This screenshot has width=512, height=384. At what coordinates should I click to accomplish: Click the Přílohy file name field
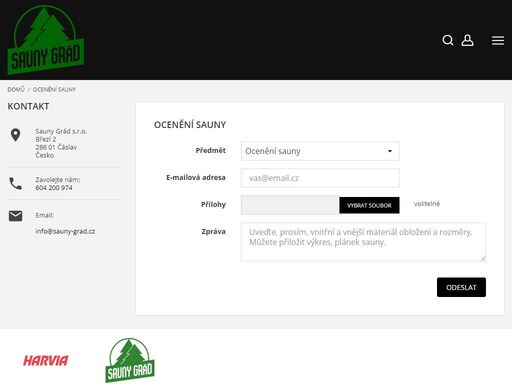point(290,205)
